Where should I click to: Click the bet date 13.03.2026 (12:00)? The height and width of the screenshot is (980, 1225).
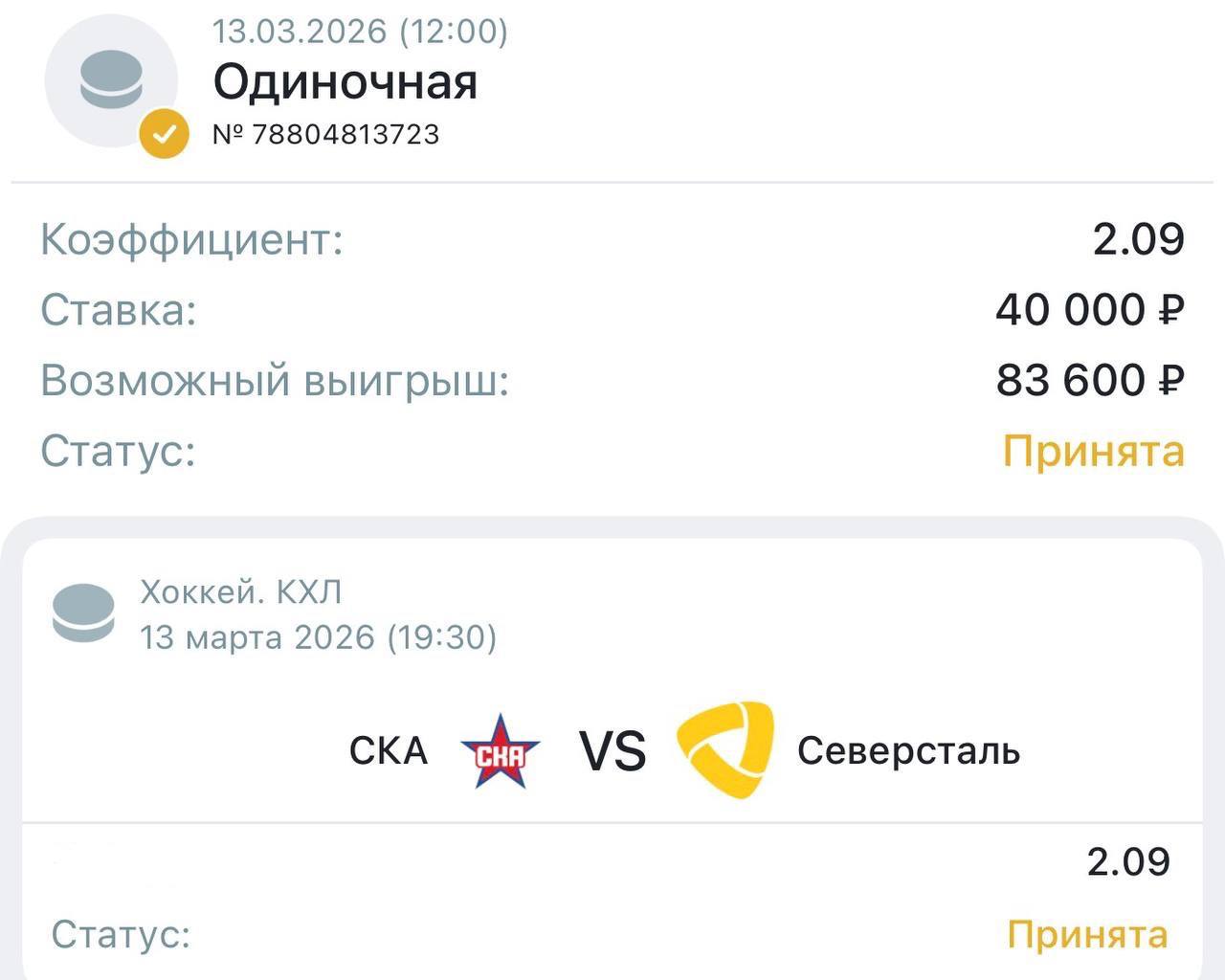360,32
